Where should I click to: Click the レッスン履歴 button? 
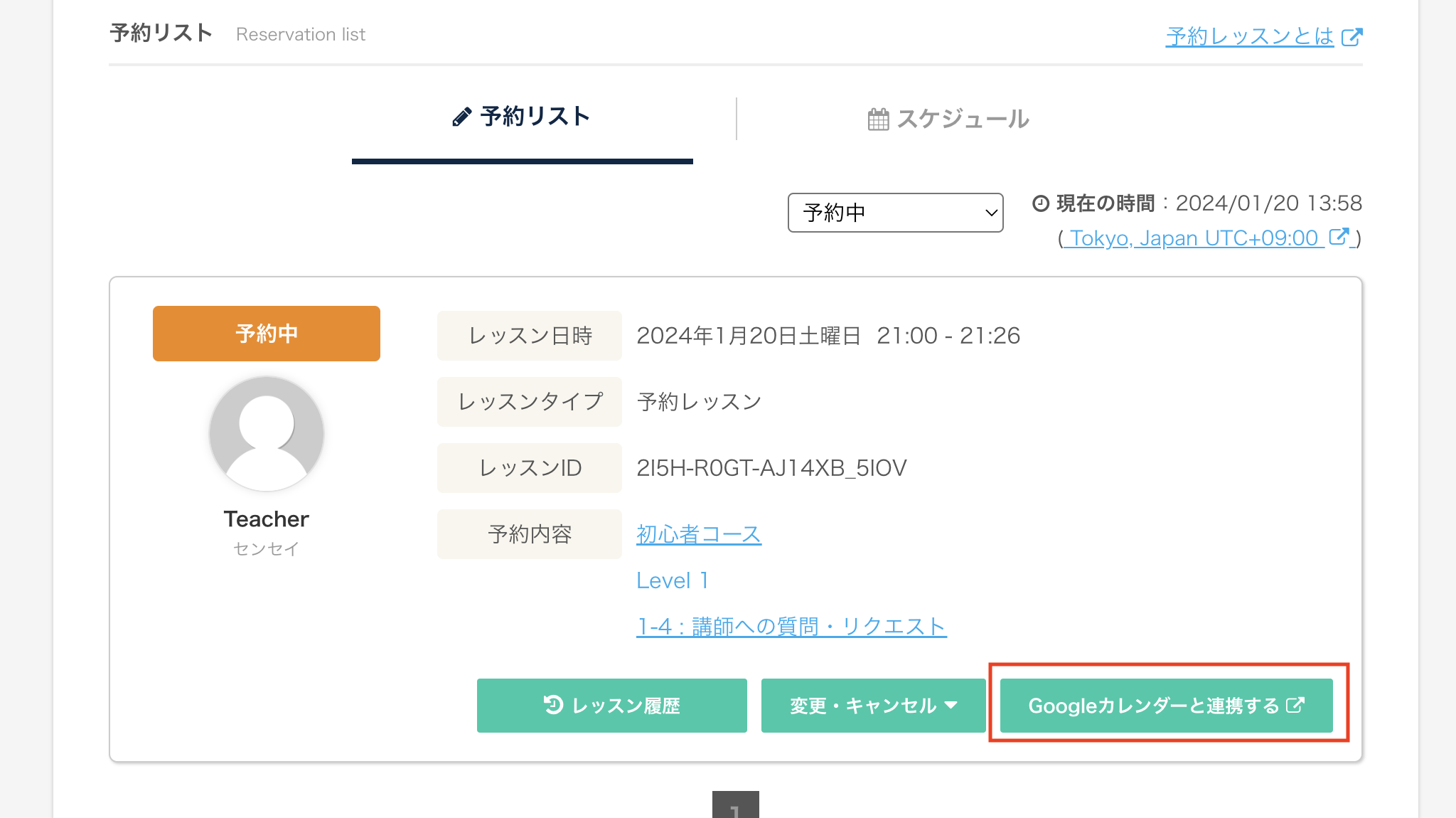[x=612, y=706]
